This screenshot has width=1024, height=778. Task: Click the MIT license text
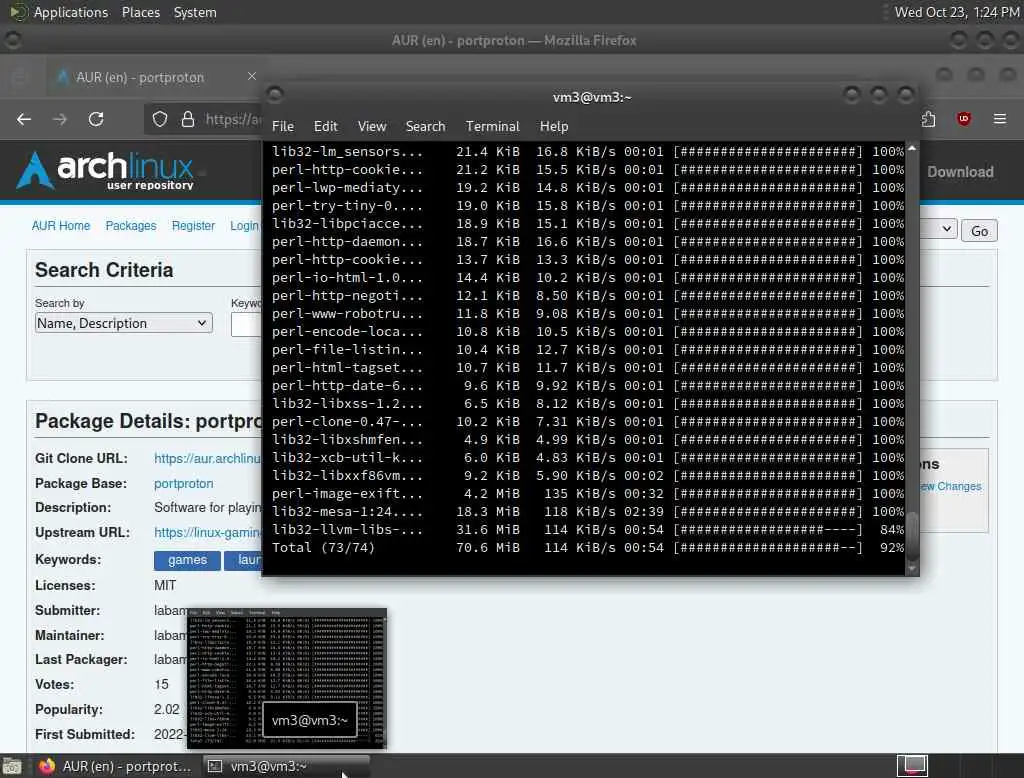click(165, 586)
